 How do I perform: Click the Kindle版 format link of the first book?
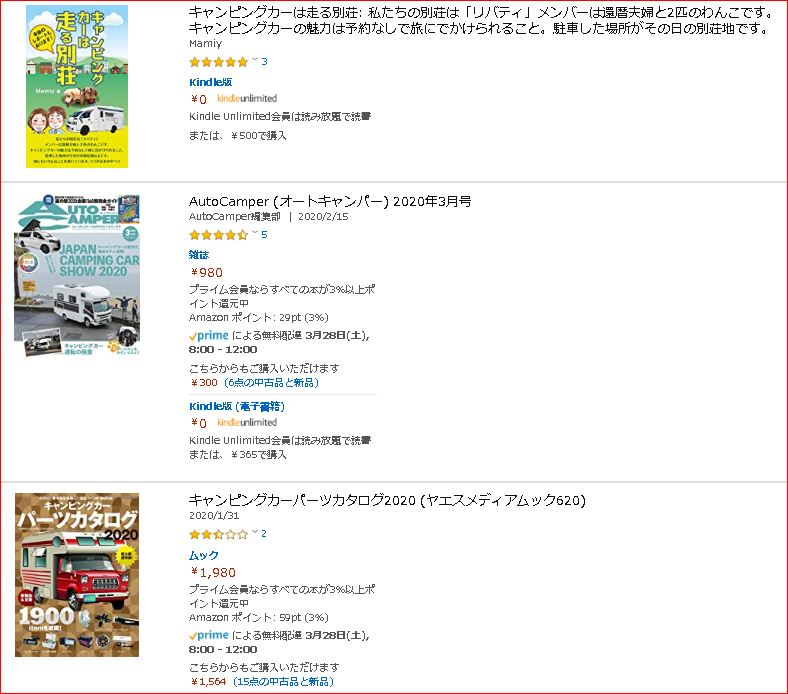(211, 82)
